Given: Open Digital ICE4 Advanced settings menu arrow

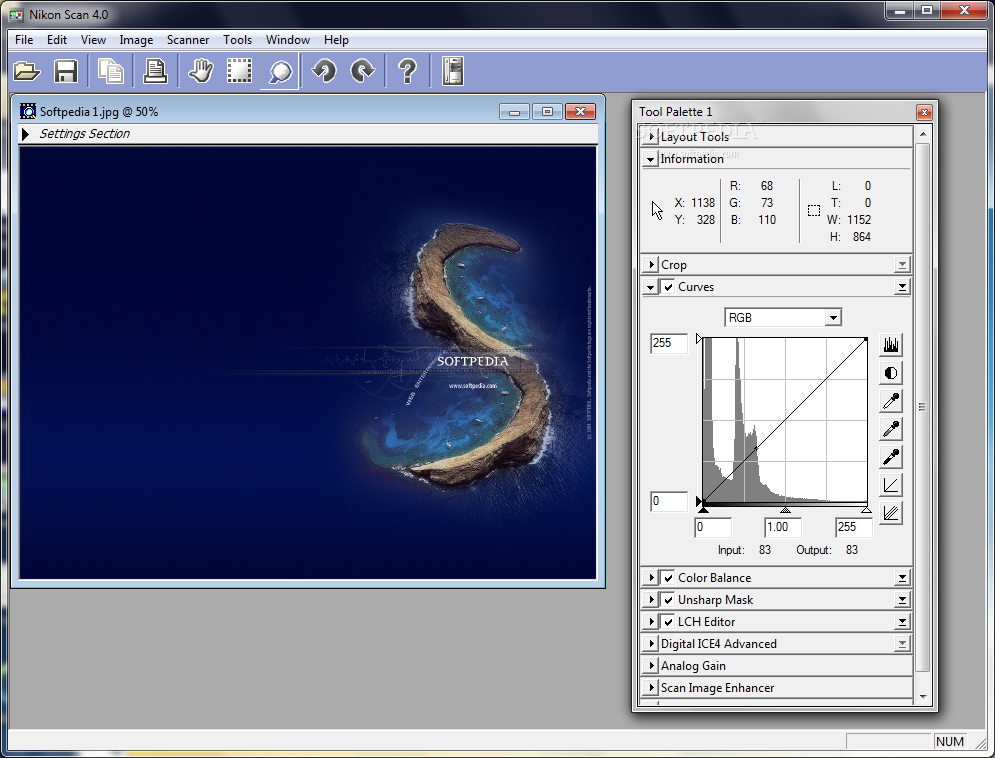Looking at the screenshot, I should click(x=902, y=644).
